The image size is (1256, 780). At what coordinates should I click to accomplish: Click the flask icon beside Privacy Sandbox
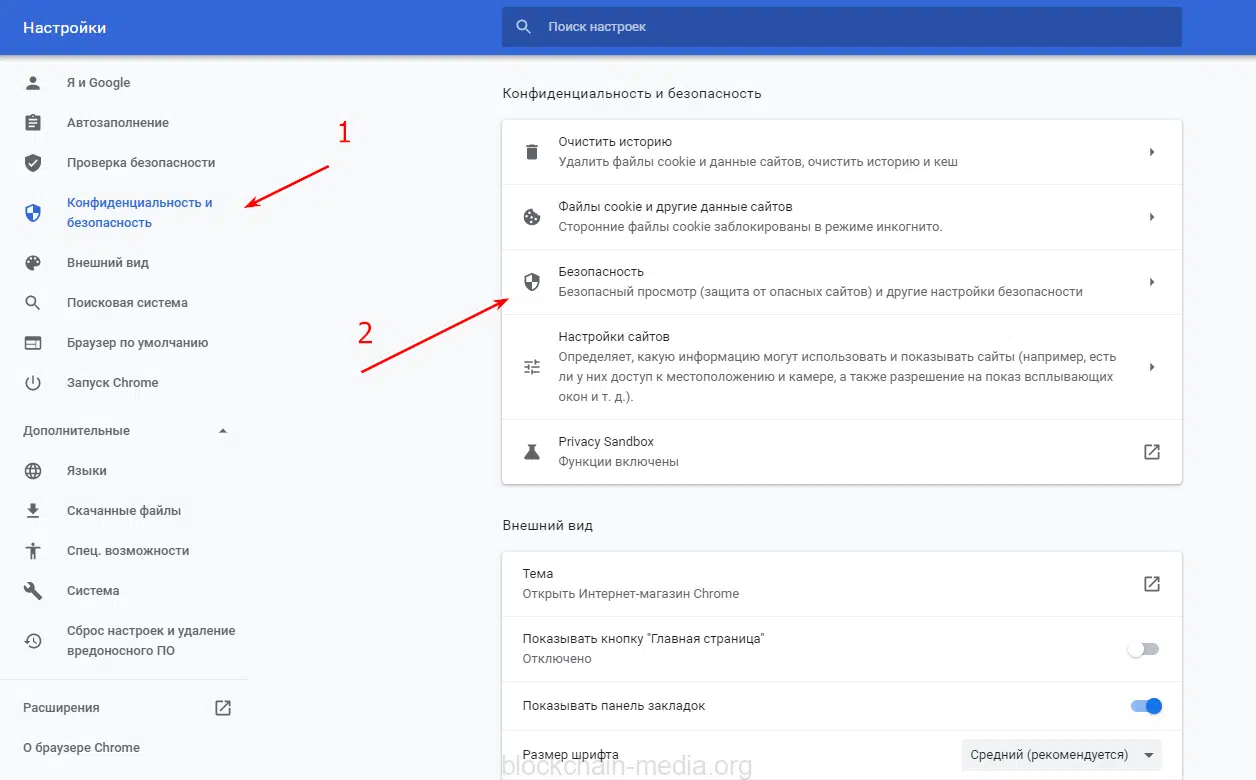click(x=532, y=452)
